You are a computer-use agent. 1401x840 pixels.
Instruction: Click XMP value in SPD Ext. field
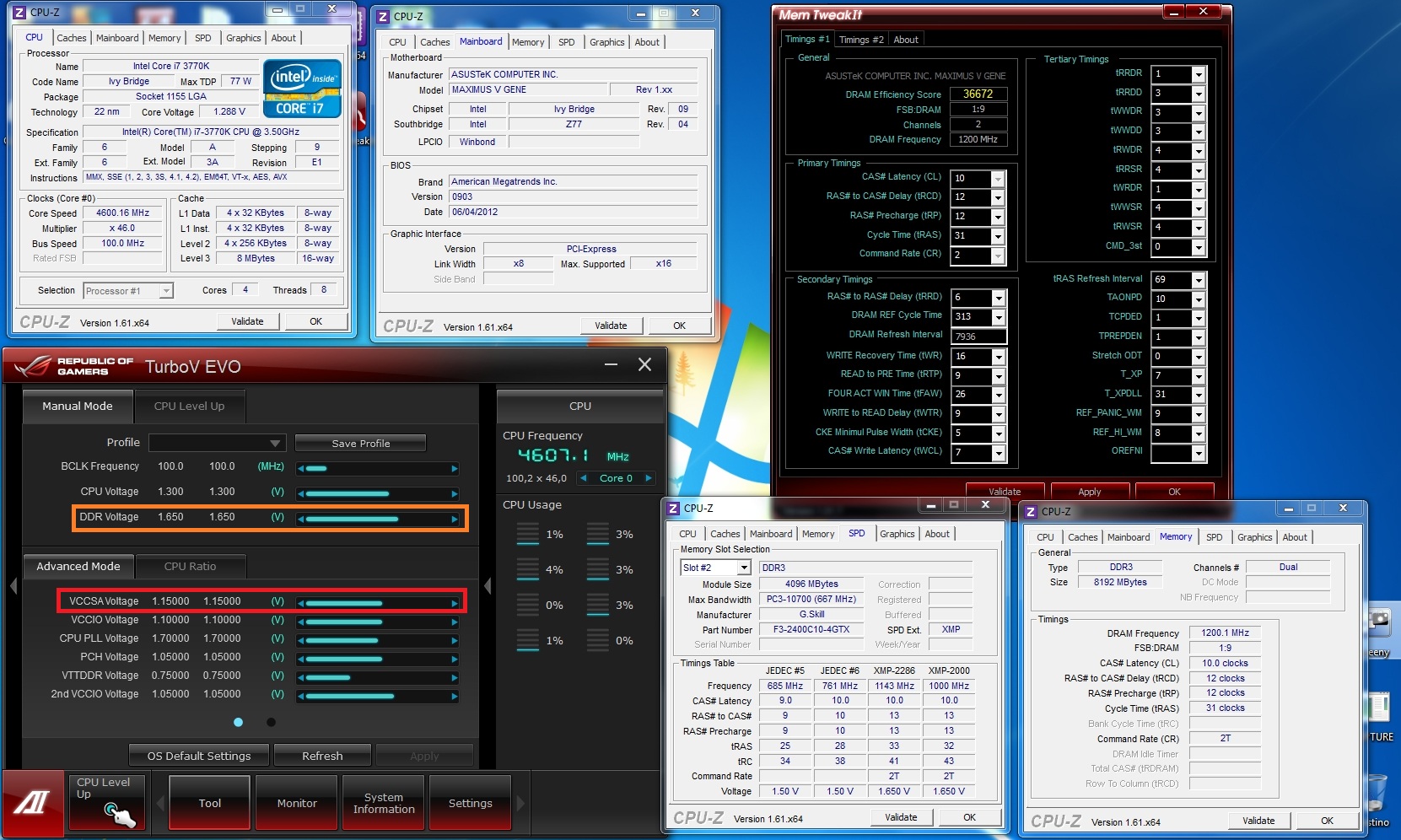coord(951,629)
